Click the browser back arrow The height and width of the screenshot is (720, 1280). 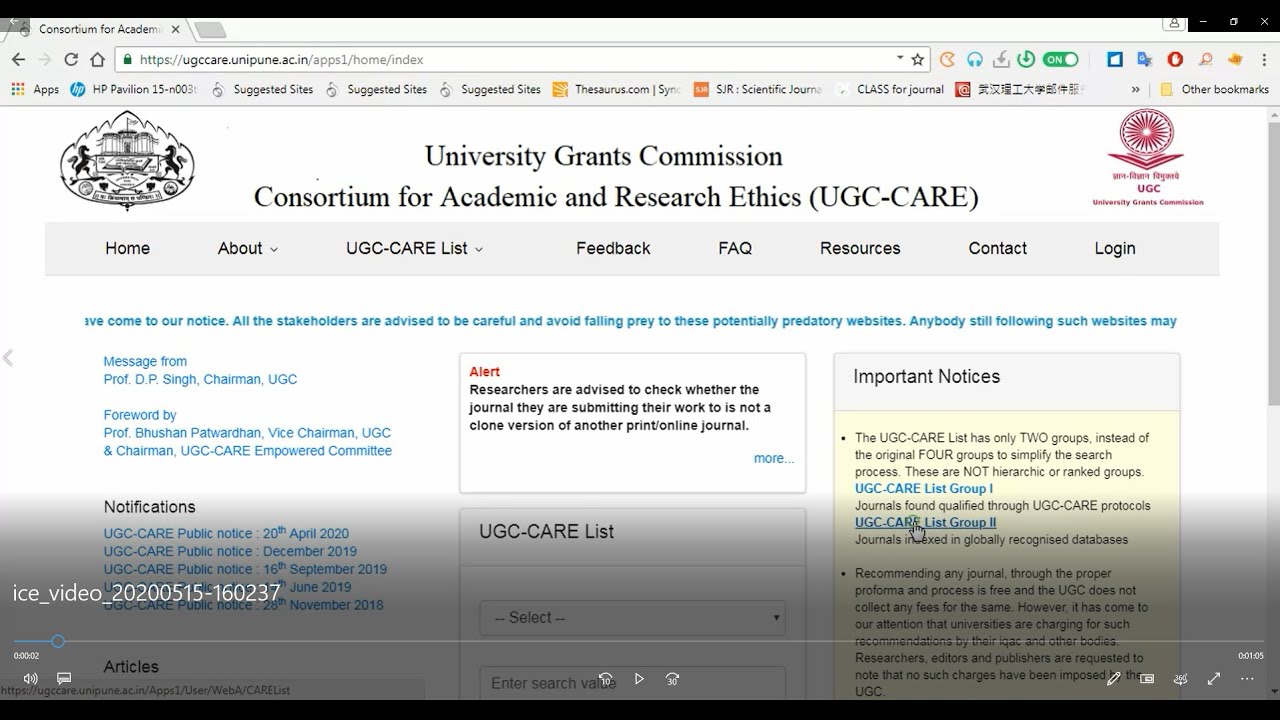tap(18, 59)
